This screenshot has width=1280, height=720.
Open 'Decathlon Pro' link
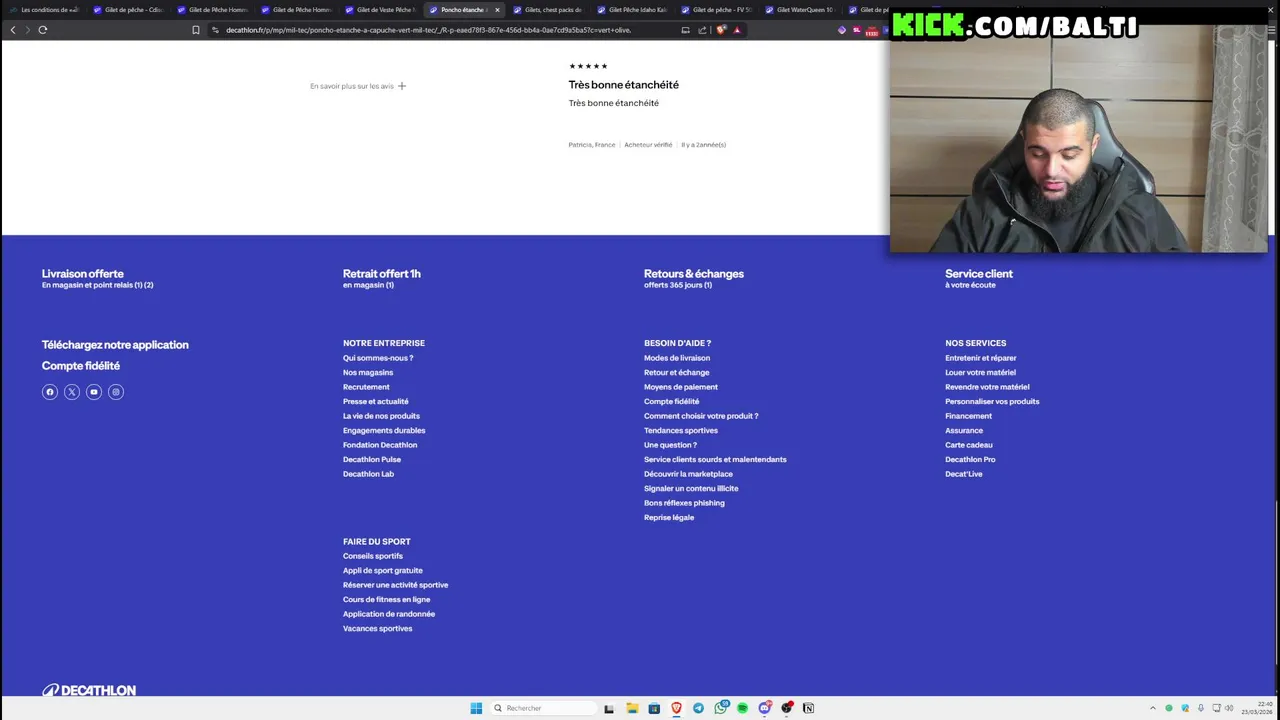point(970,459)
